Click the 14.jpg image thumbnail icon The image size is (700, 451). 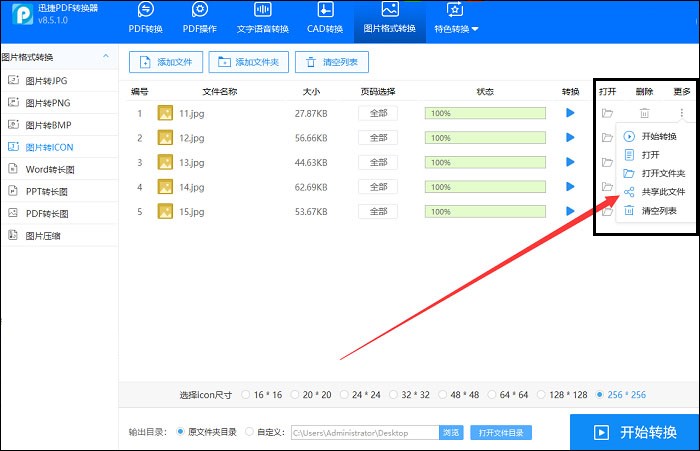click(165, 187)
